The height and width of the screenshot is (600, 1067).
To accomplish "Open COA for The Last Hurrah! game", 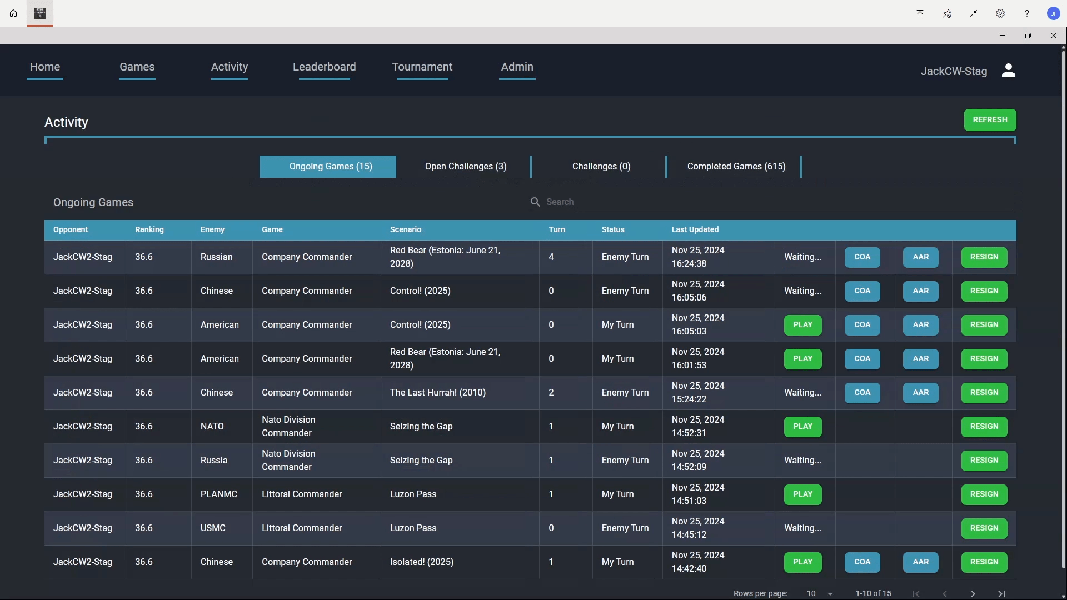I will 862,393.
